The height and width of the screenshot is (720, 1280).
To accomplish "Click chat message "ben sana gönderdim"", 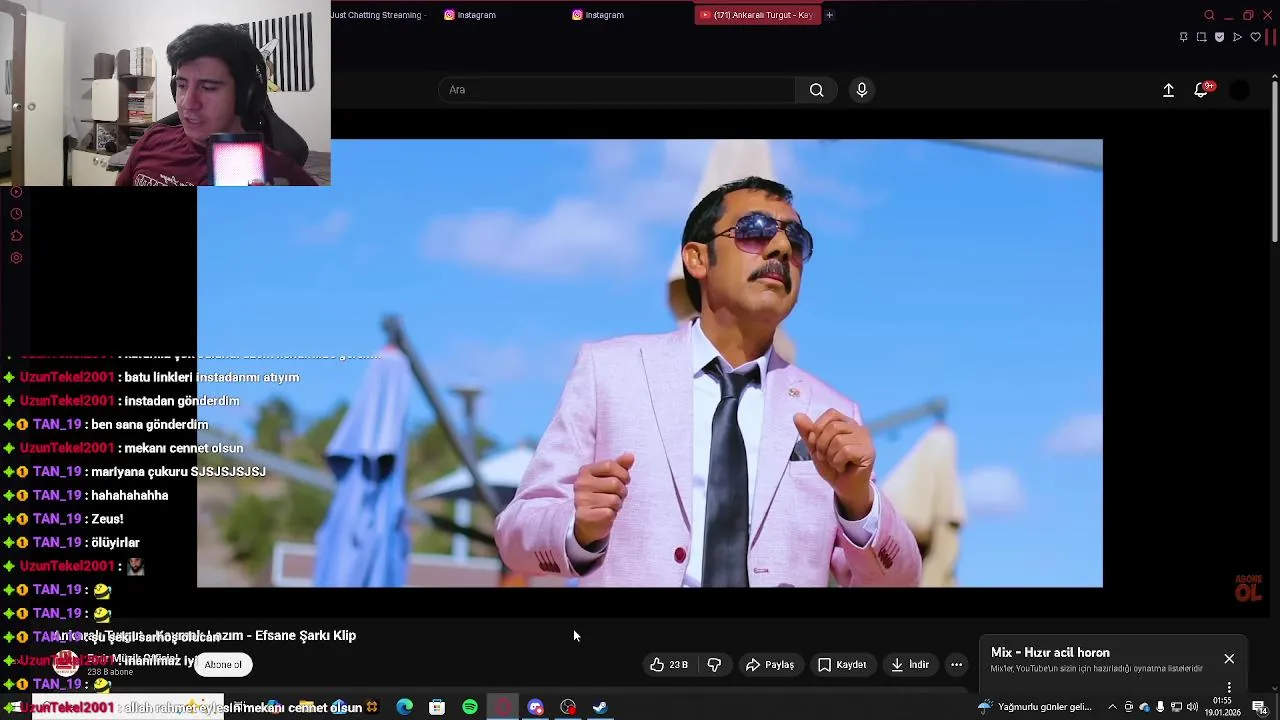I will click(149, 424).
